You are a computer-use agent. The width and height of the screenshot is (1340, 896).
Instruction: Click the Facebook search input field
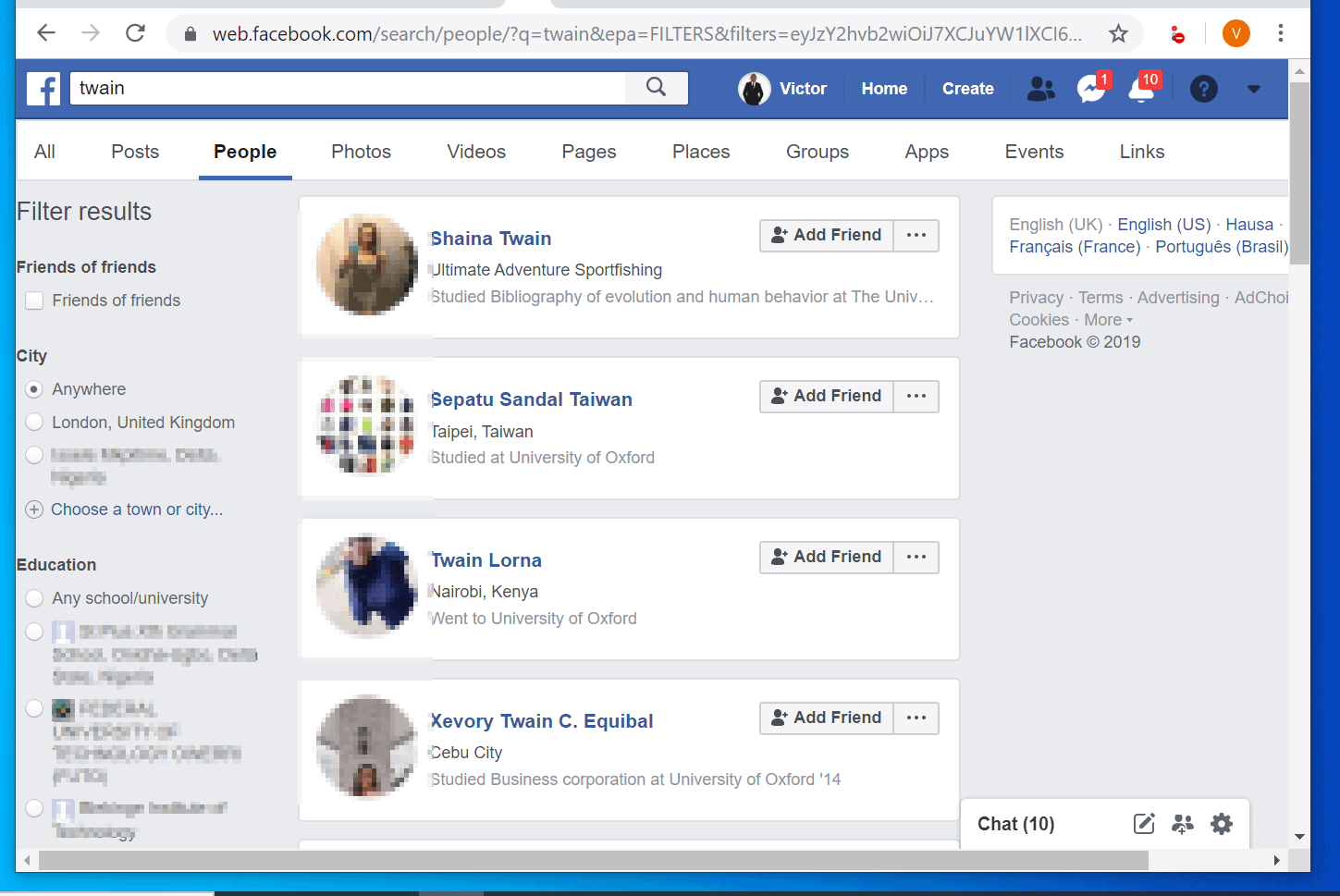click(348, 88)
